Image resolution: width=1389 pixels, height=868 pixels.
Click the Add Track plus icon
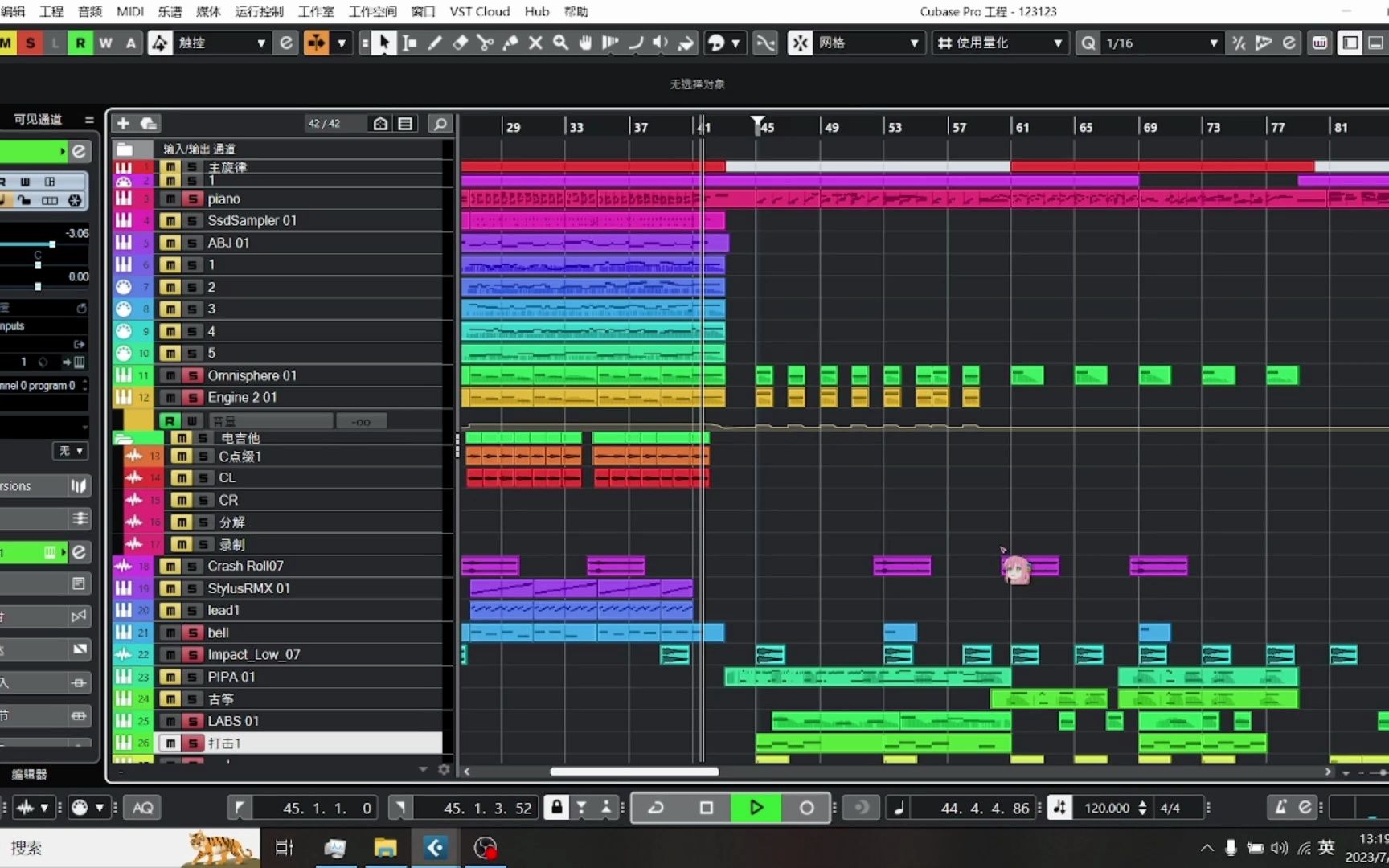(x=123, y=123)
